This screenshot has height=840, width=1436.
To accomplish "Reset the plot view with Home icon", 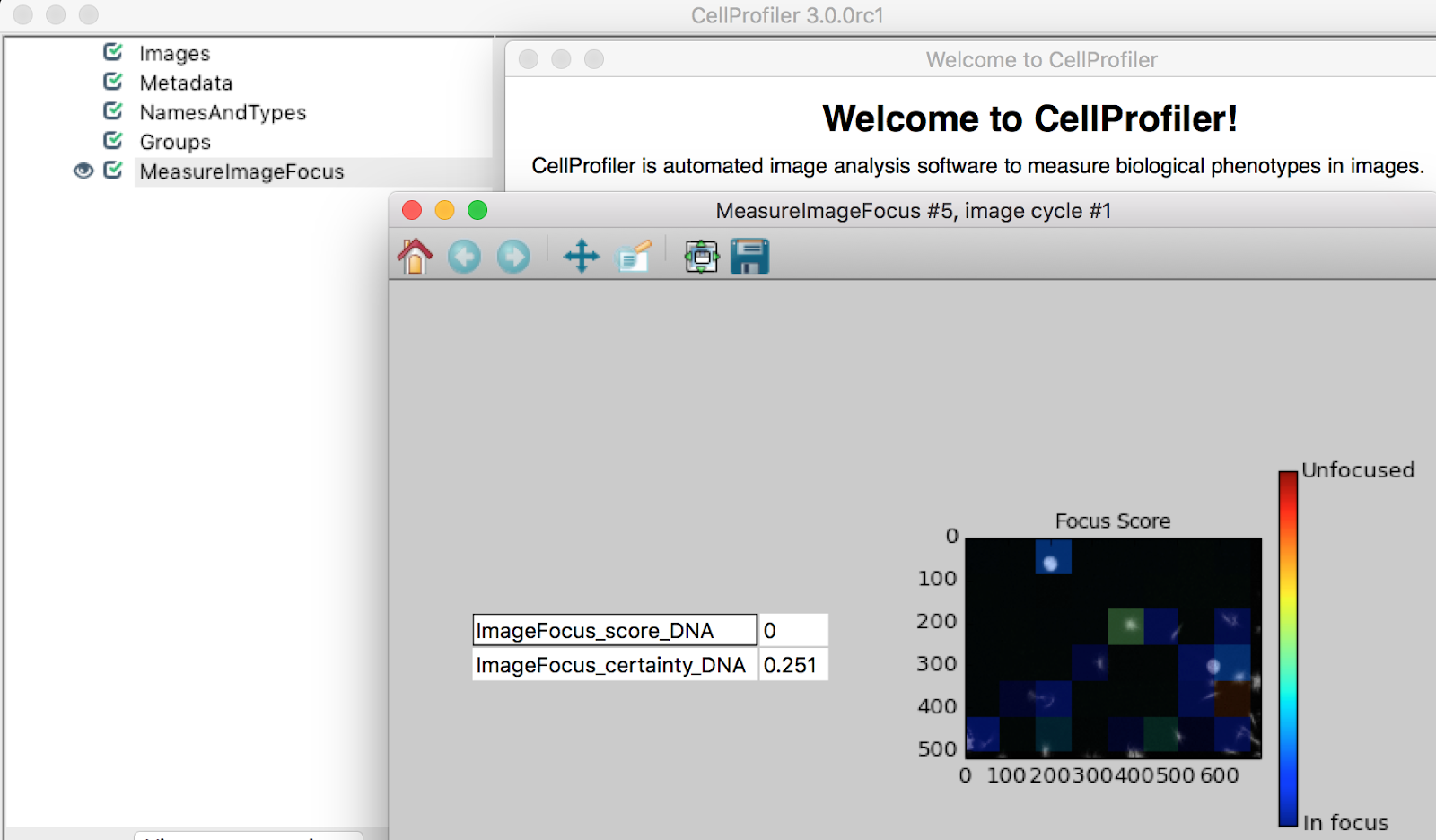I will click(x=415, y=257).
